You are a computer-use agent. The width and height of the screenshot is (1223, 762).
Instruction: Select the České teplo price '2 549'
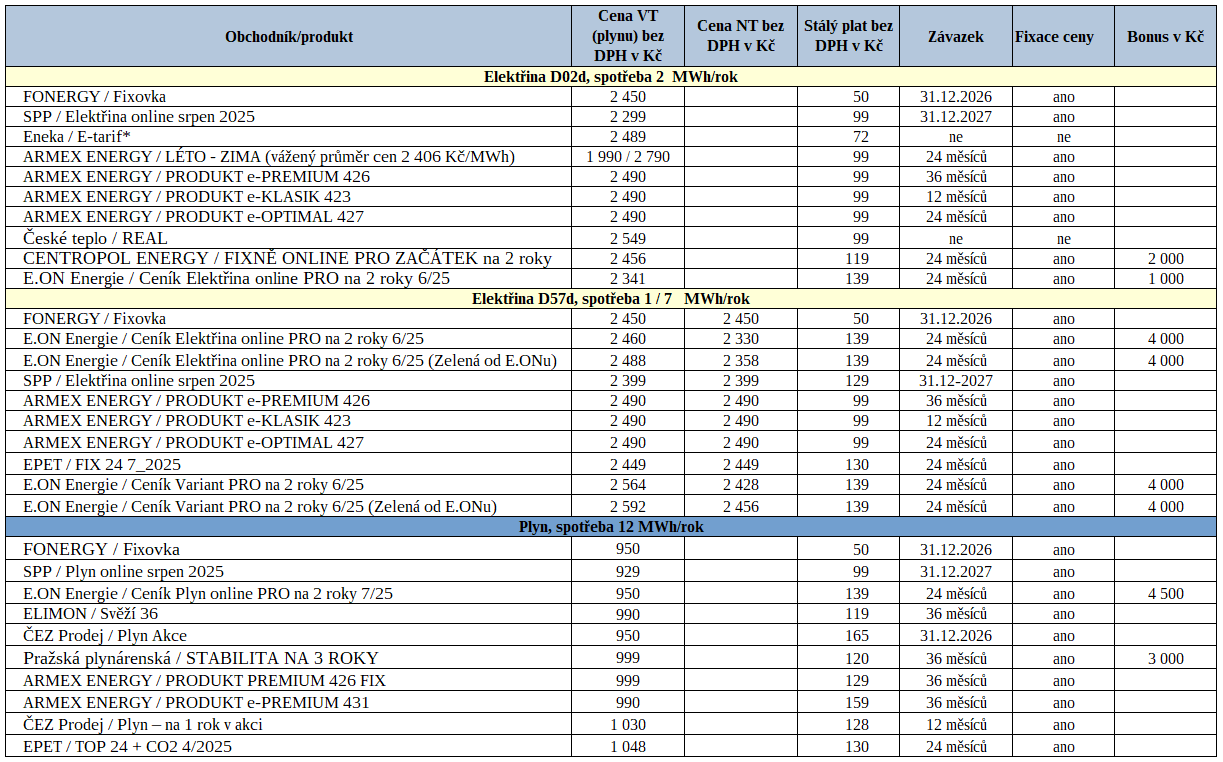628,238
